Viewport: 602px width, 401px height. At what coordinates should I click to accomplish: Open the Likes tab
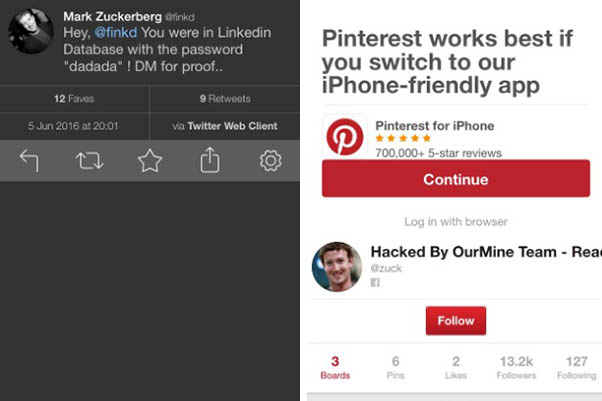pyautogui.click(x=455, y=367)
